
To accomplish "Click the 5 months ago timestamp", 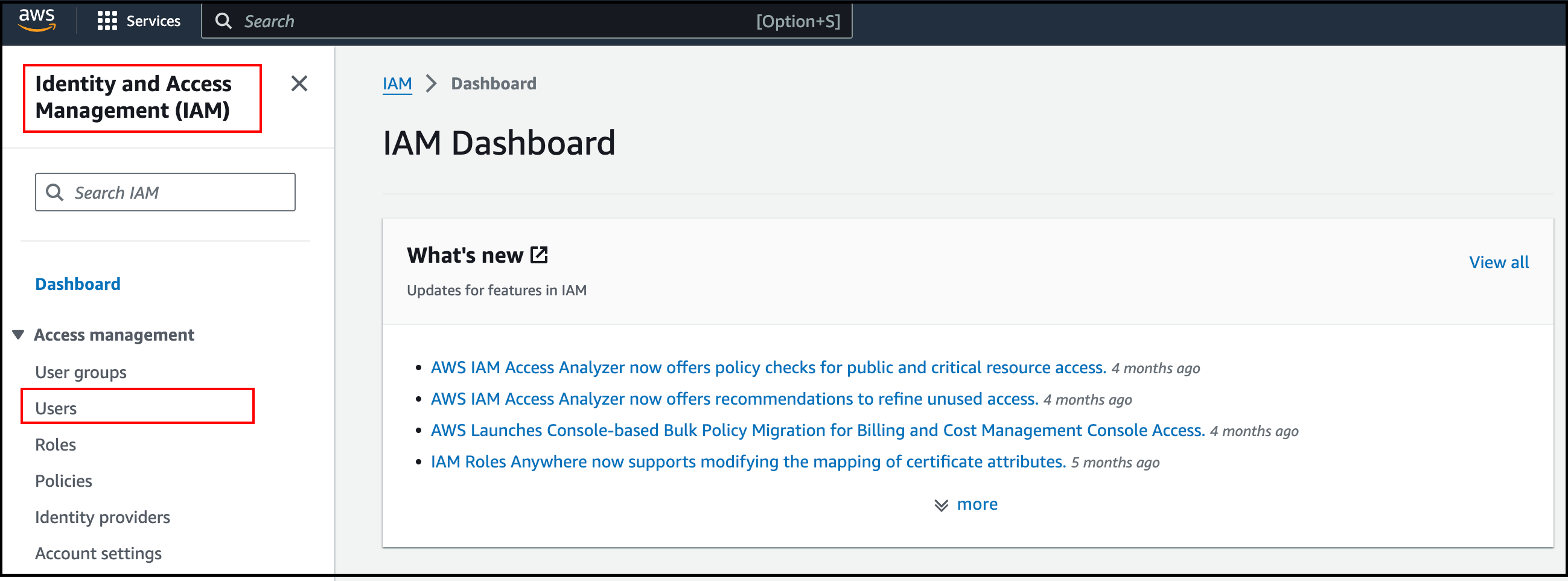I will [x=1115, y=463].
